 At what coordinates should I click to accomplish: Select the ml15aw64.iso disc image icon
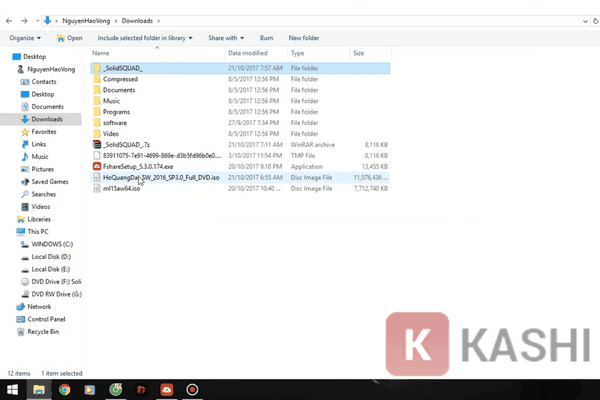point(97,188)
